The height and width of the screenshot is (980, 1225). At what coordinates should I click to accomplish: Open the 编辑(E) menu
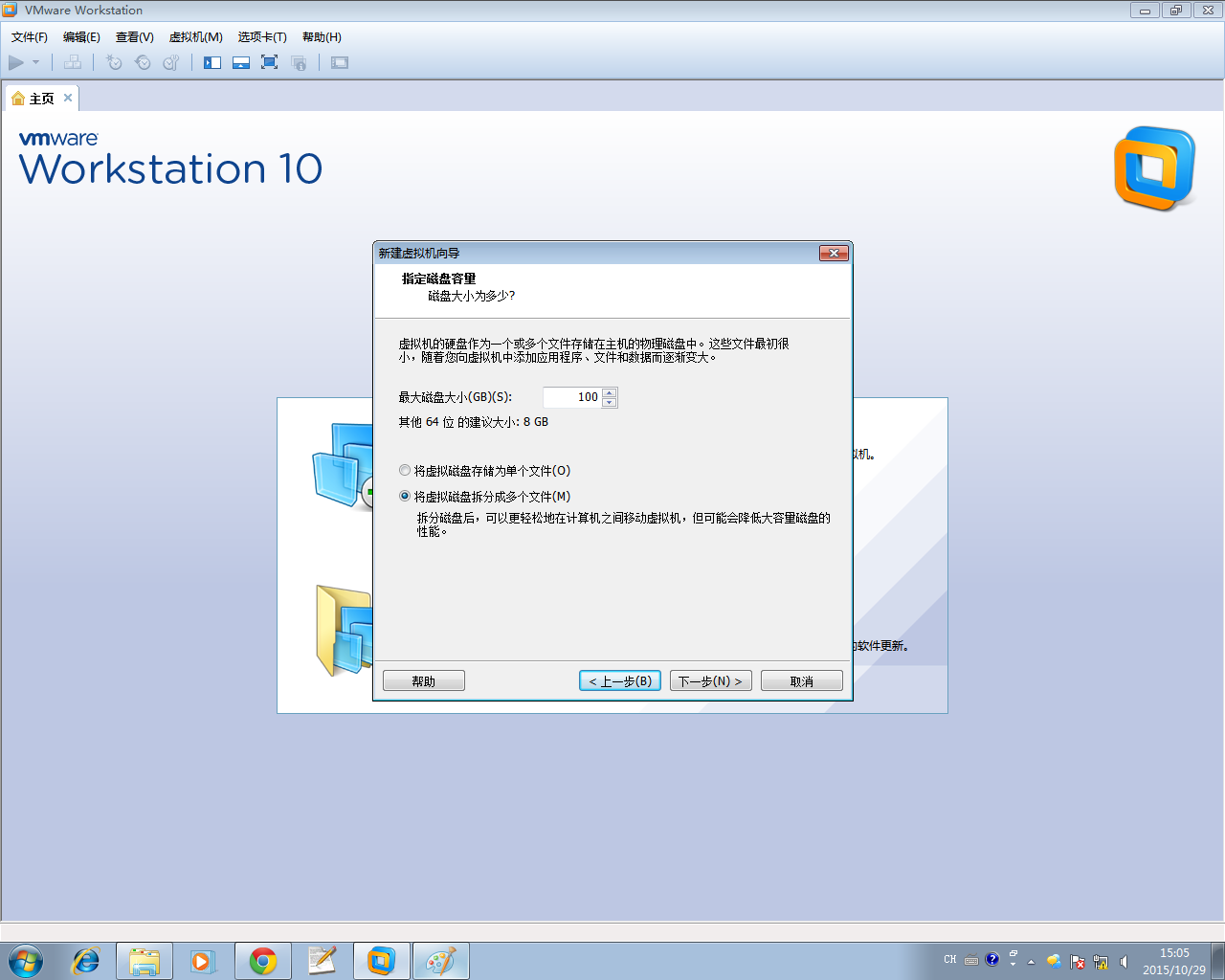(x=81, y=36)
